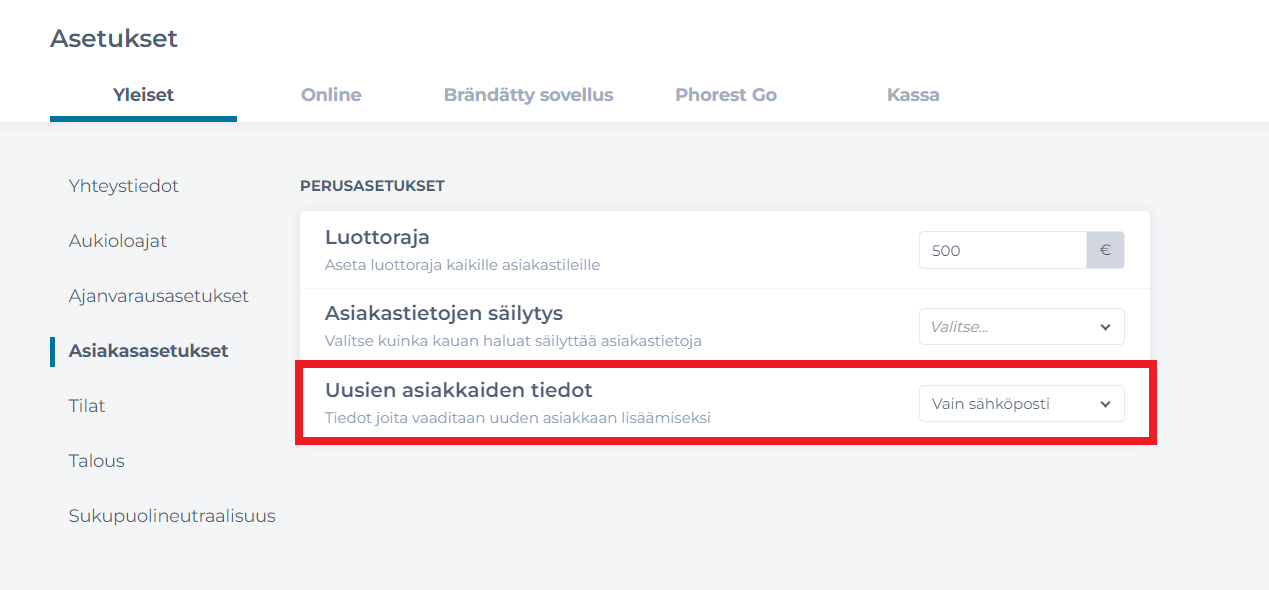This screenshot has width=1269, height=590.
Task: Open the Talous settings section
Action: coord(96,460)
